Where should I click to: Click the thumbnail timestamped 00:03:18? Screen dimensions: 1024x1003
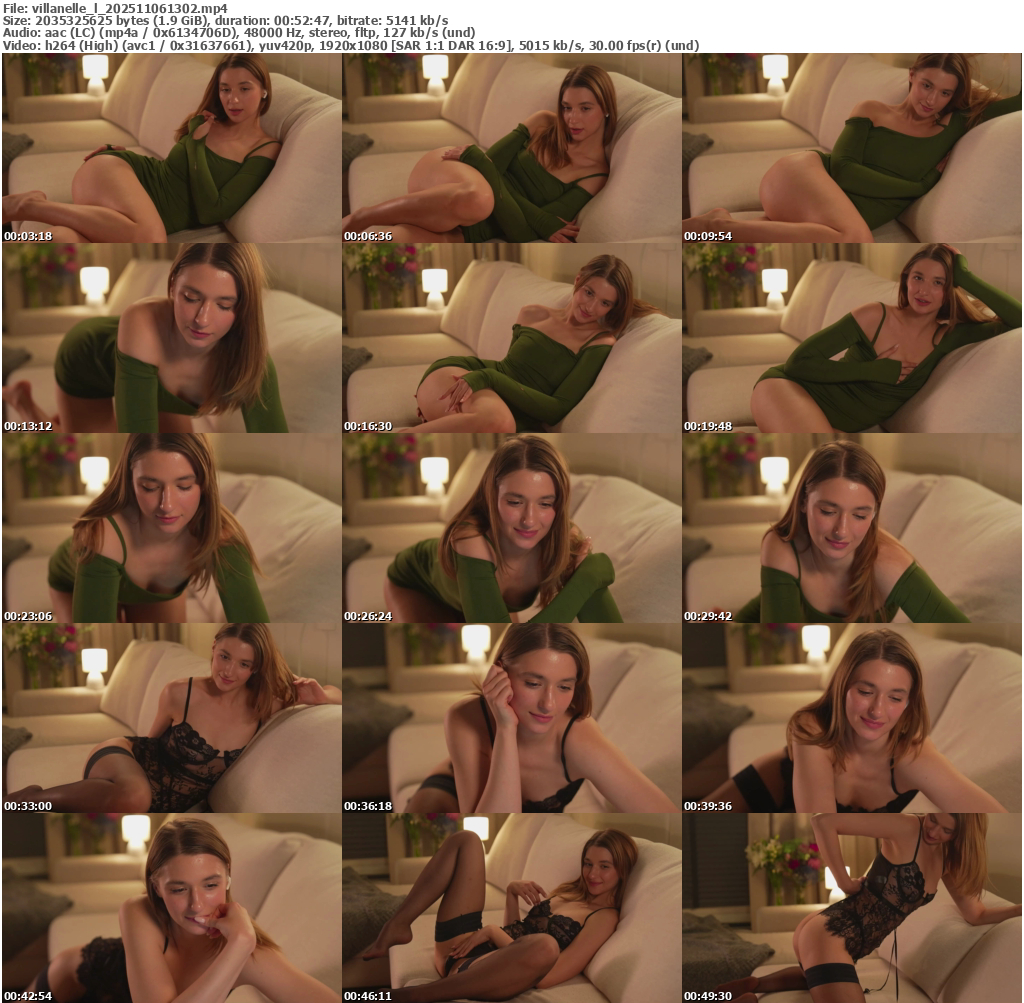pyautogui.click(x=172, y=148)
